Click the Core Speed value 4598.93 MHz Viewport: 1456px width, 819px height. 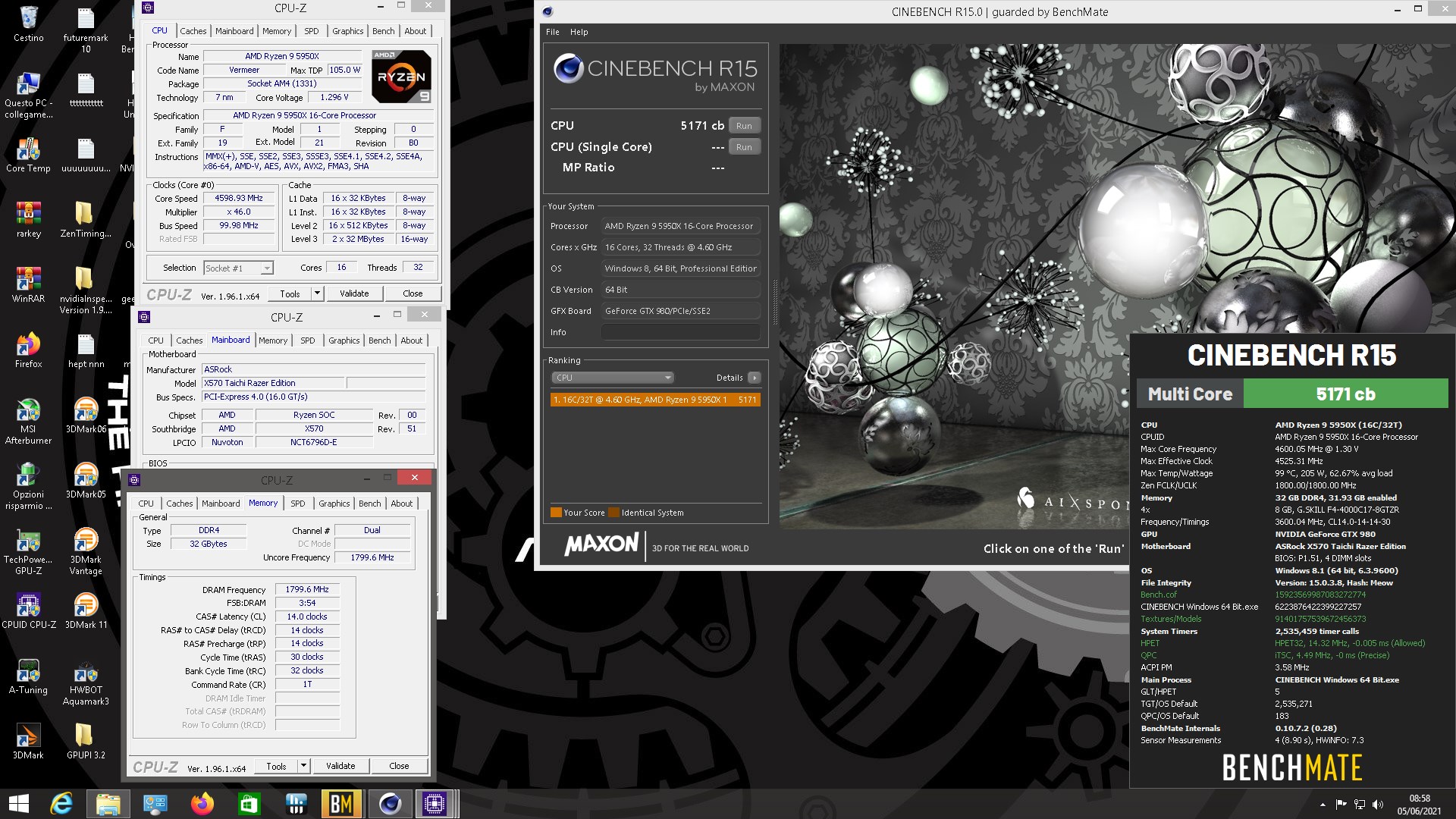tap(238, 198)
